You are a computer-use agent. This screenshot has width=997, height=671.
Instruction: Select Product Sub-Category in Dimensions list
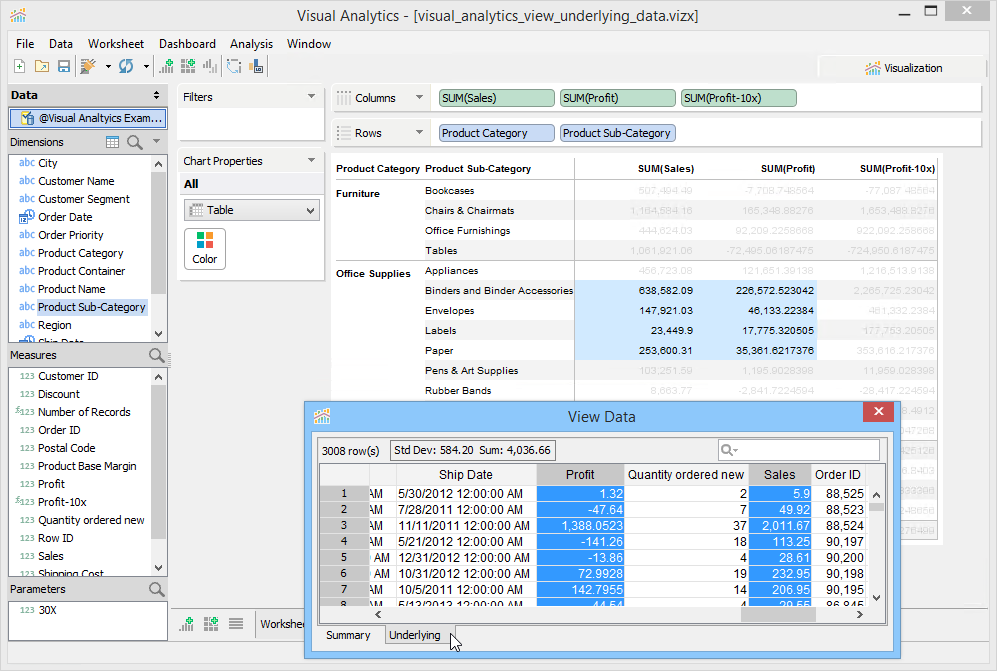(x=91, y=307)
